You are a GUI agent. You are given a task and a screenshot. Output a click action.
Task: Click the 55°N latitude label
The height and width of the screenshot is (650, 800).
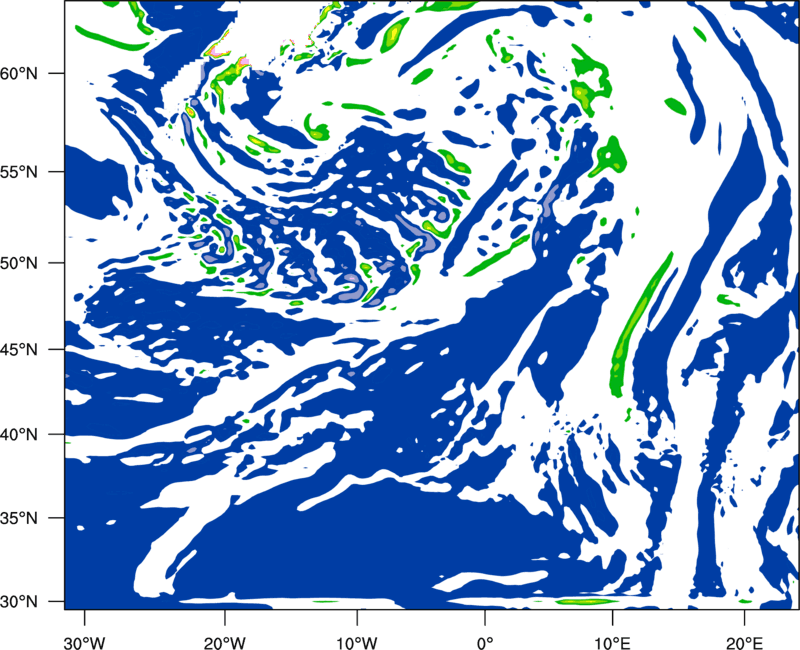click(19, 172)
